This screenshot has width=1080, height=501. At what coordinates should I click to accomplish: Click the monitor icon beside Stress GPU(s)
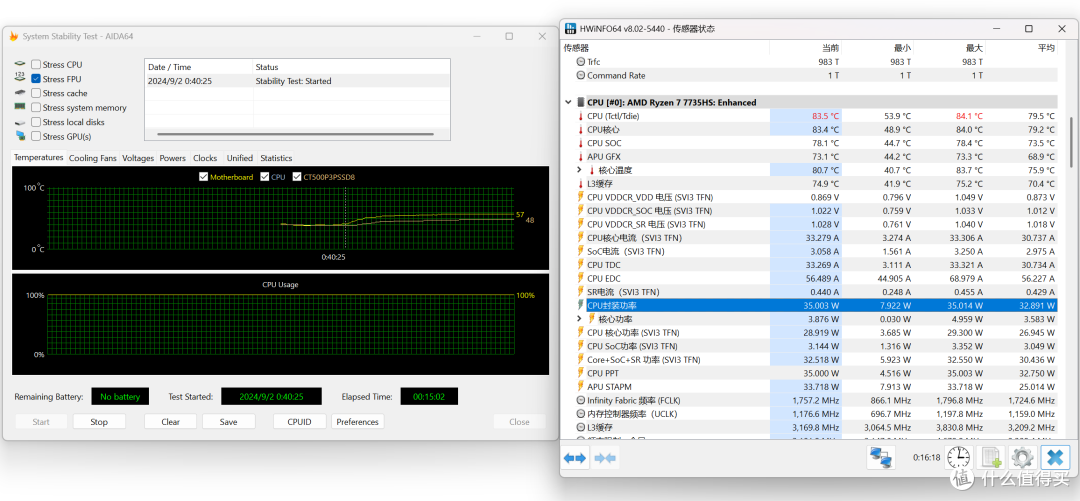pos(20,136)
